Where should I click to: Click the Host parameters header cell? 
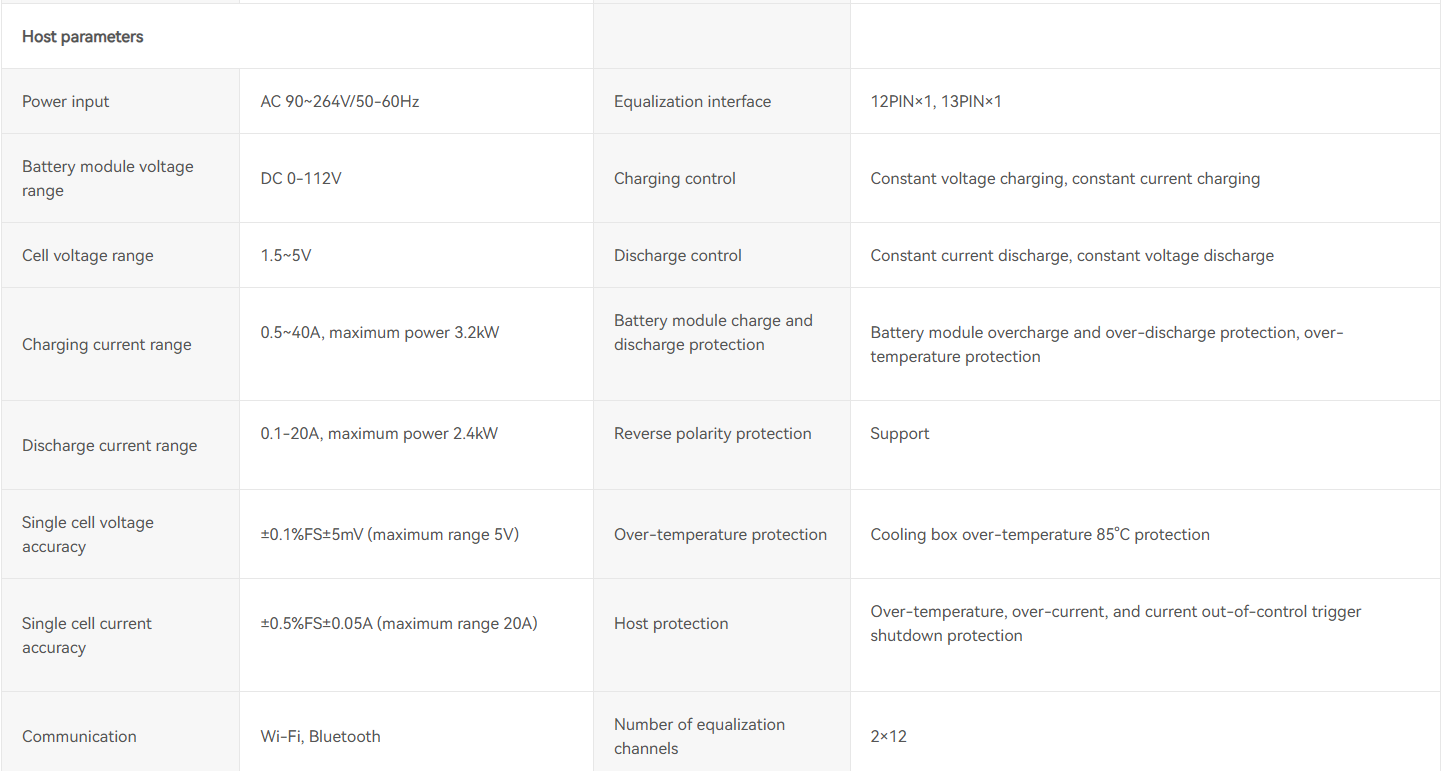pyautogui.click(x=83, y=37)
